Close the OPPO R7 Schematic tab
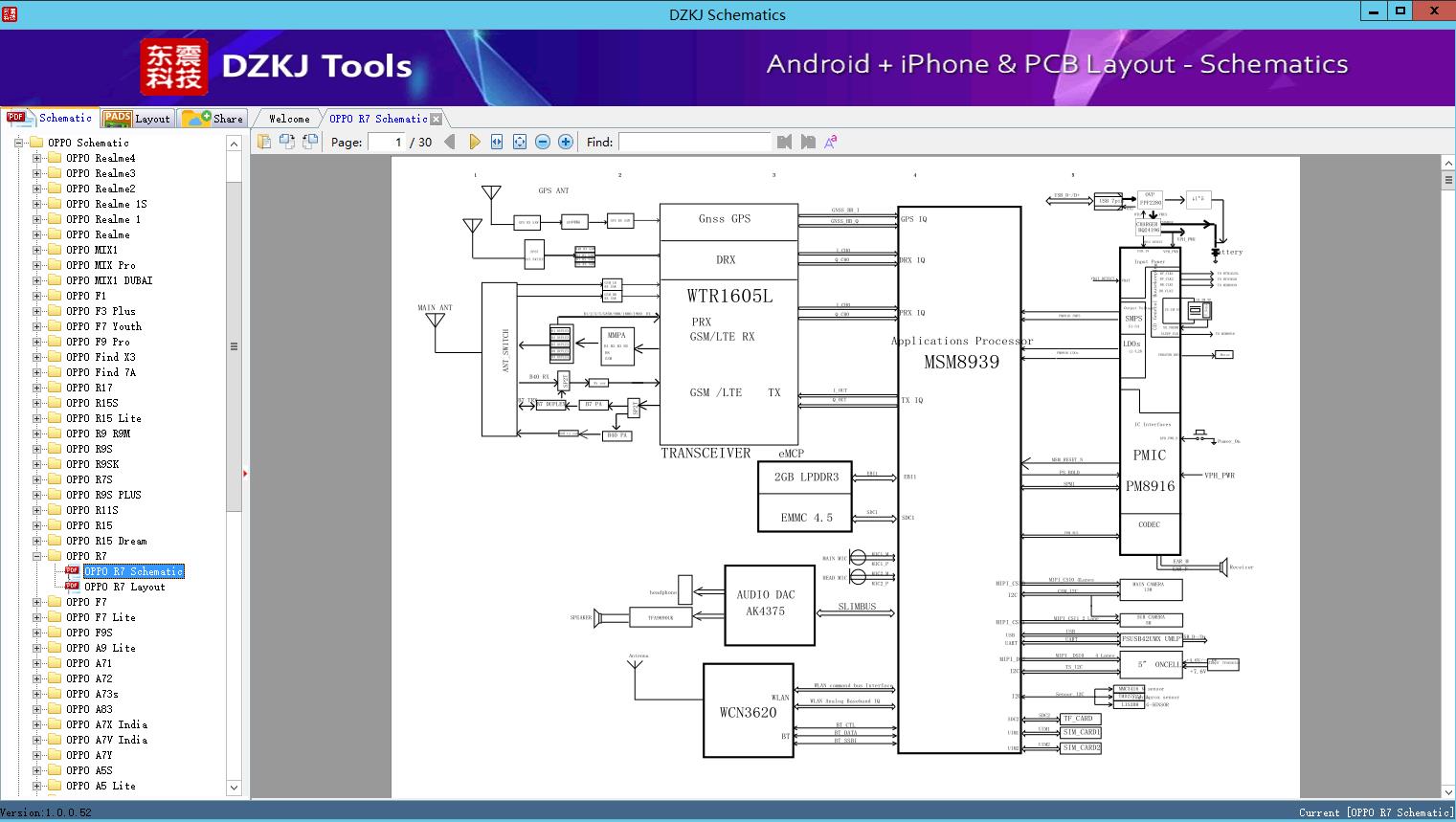The height and width of the screenshot is (822, 1456). pyautogui.click(x=437, y=119)
